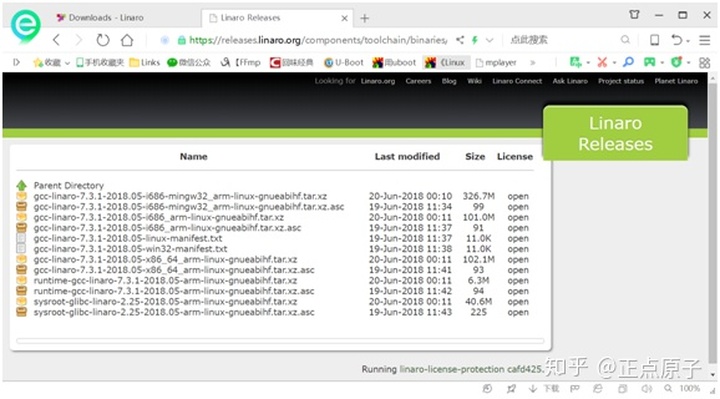Click the forward navigation arrow
The image size is (720, 399).
pos(79,40)
